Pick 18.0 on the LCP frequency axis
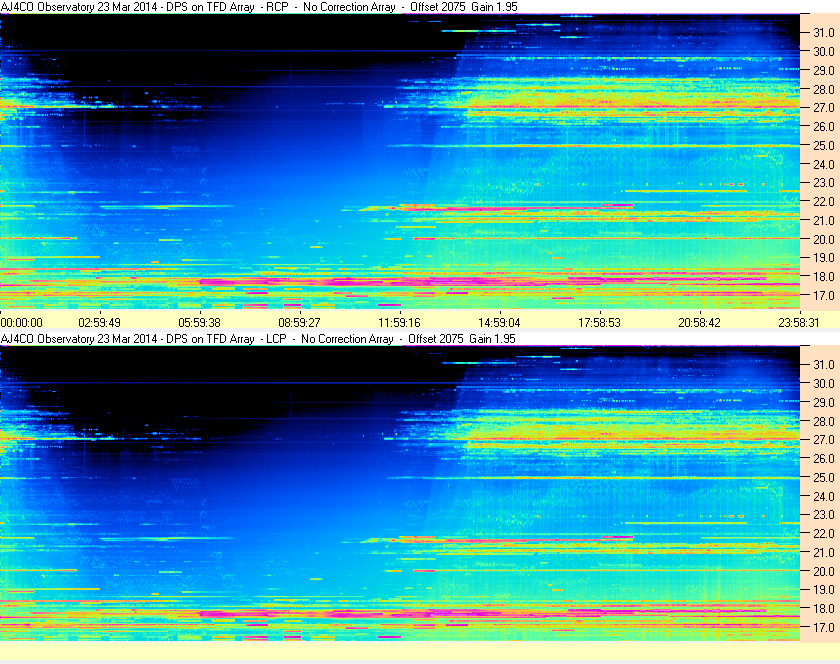 point(824,608)
